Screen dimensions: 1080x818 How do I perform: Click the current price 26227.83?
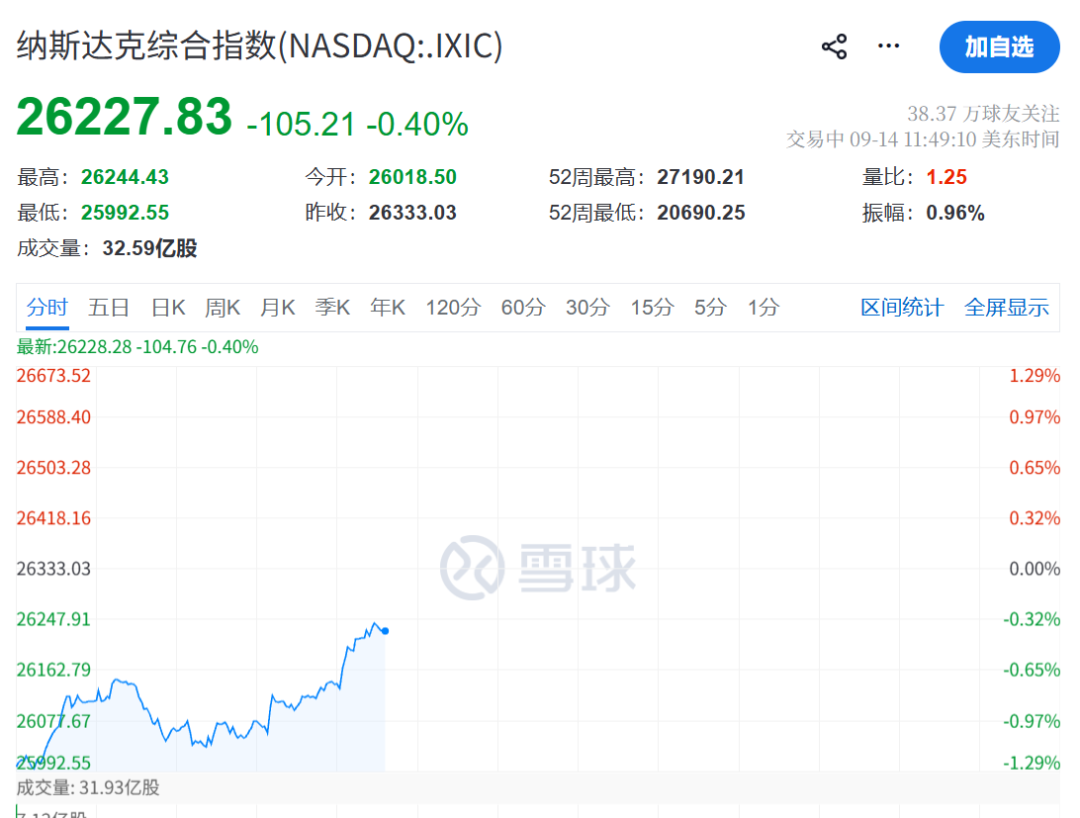pyautogui.click(x=125, y=116)
